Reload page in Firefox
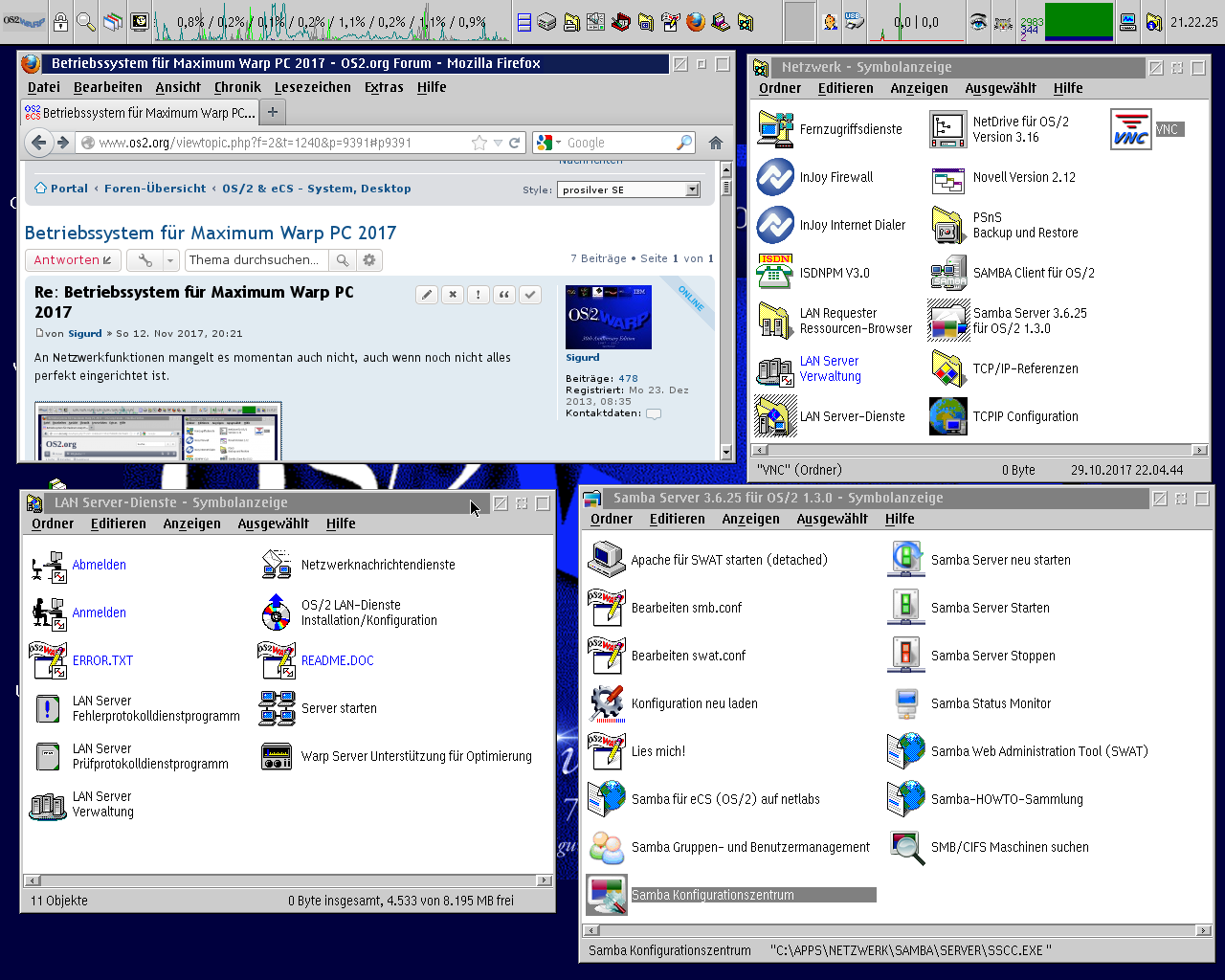 514,143
